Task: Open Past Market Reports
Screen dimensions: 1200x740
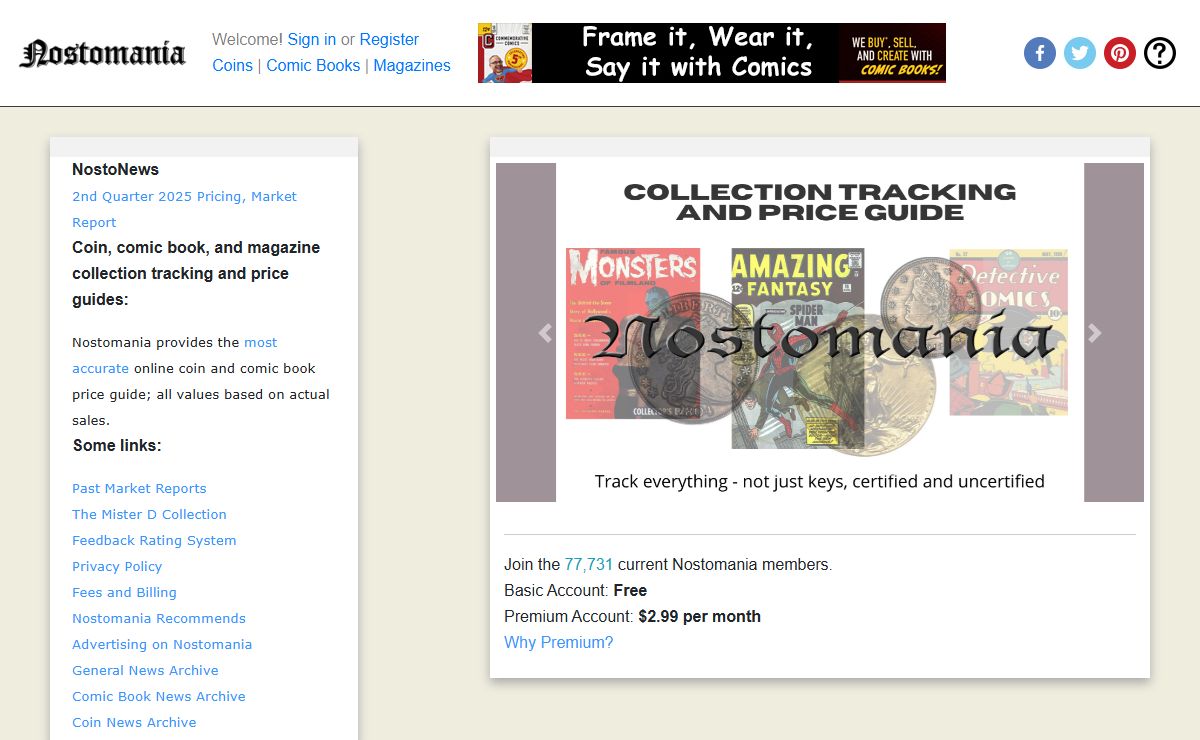Action: (139, 488)
